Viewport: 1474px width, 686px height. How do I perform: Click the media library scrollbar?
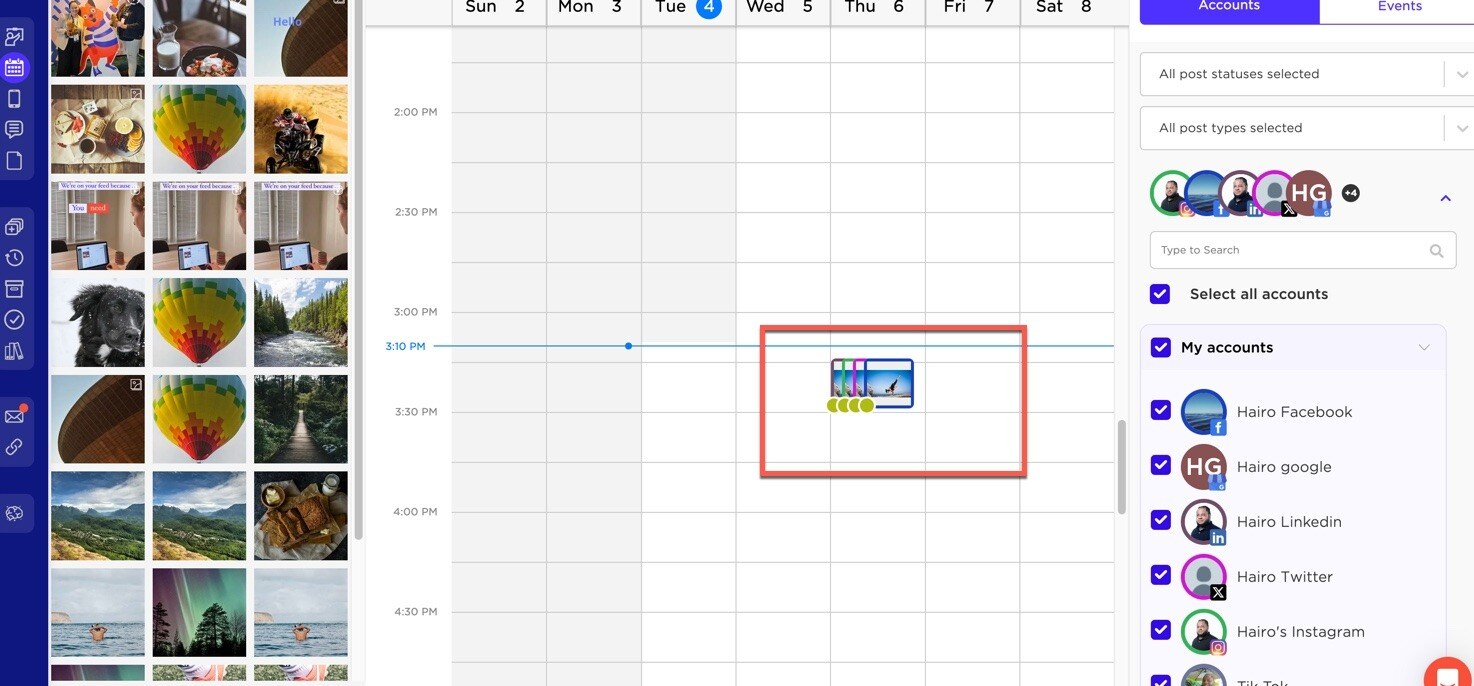[359, 270]
